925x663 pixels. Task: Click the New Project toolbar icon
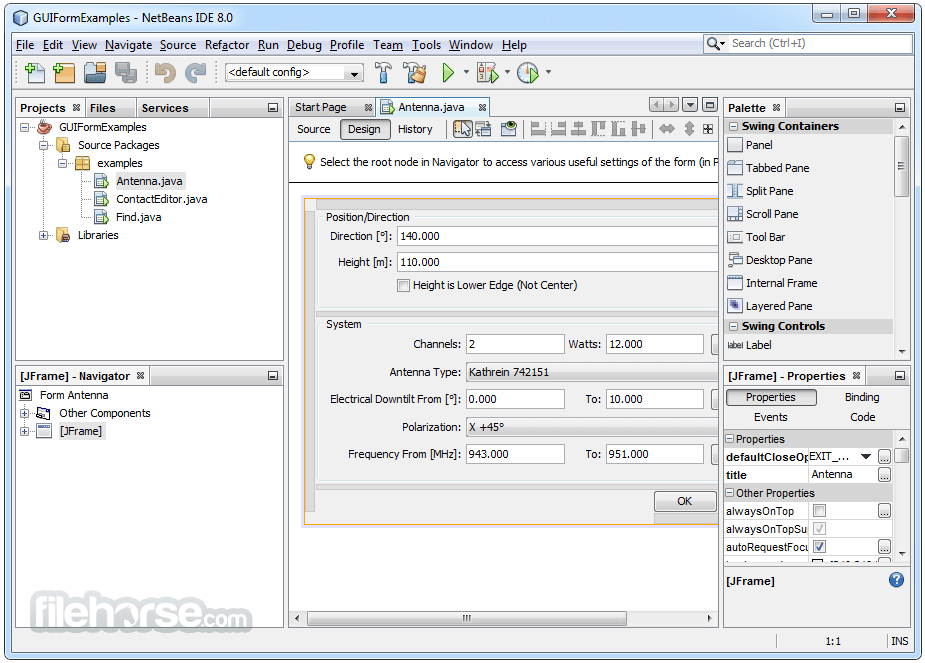click(x=64, y=73)
